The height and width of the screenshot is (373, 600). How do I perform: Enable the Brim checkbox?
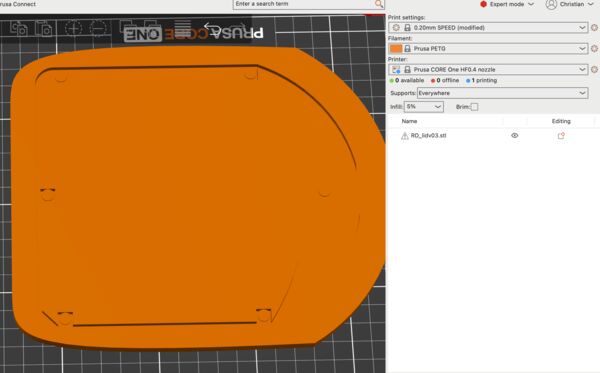pos(474,107)
